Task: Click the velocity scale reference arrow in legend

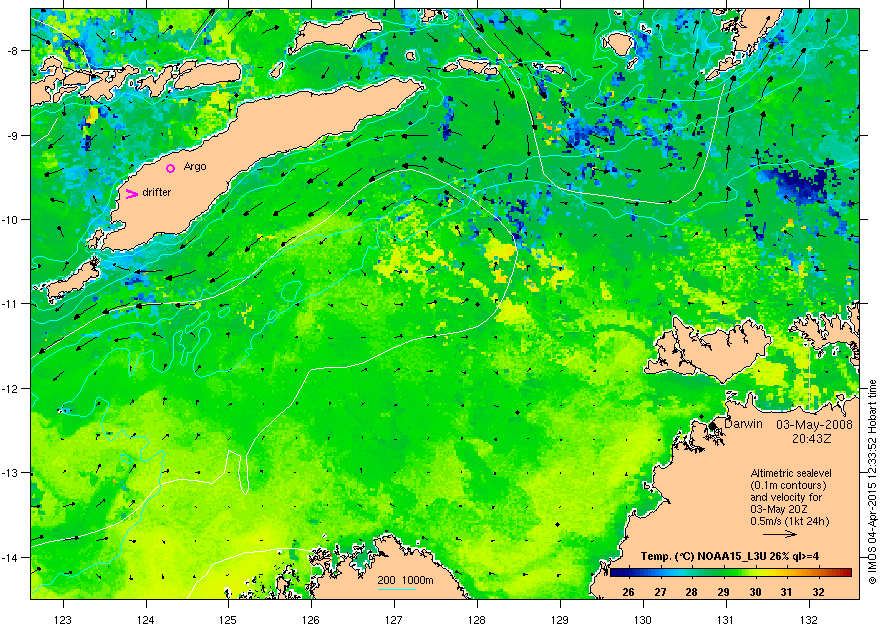Action: point(780,534)
